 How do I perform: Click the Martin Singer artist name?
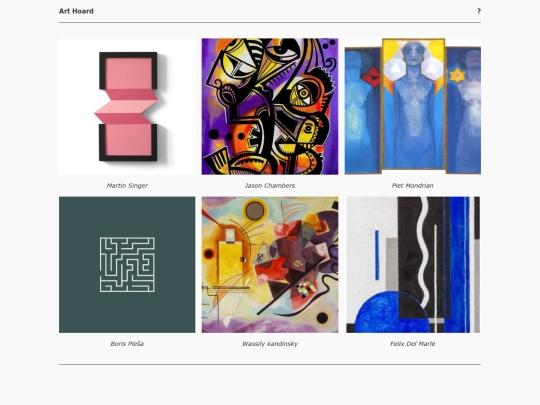click(127, 186)
